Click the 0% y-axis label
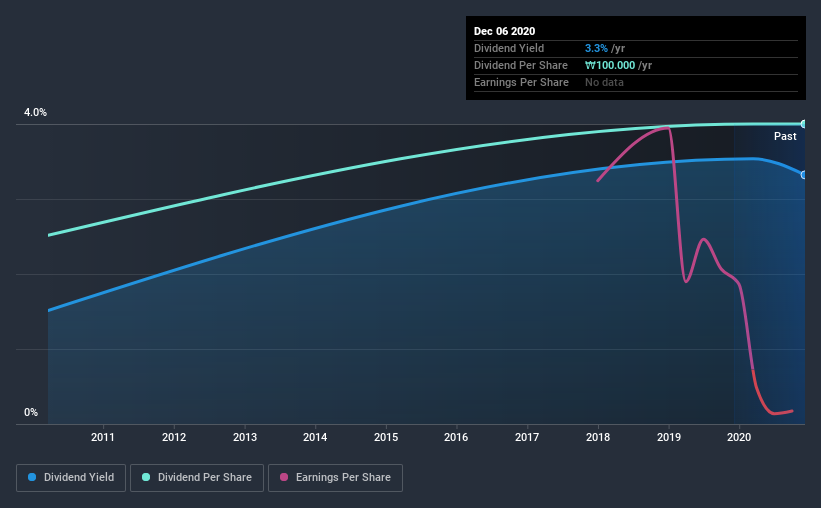The image size is (821, 508). pyautogui.click(x=31, y=413)
